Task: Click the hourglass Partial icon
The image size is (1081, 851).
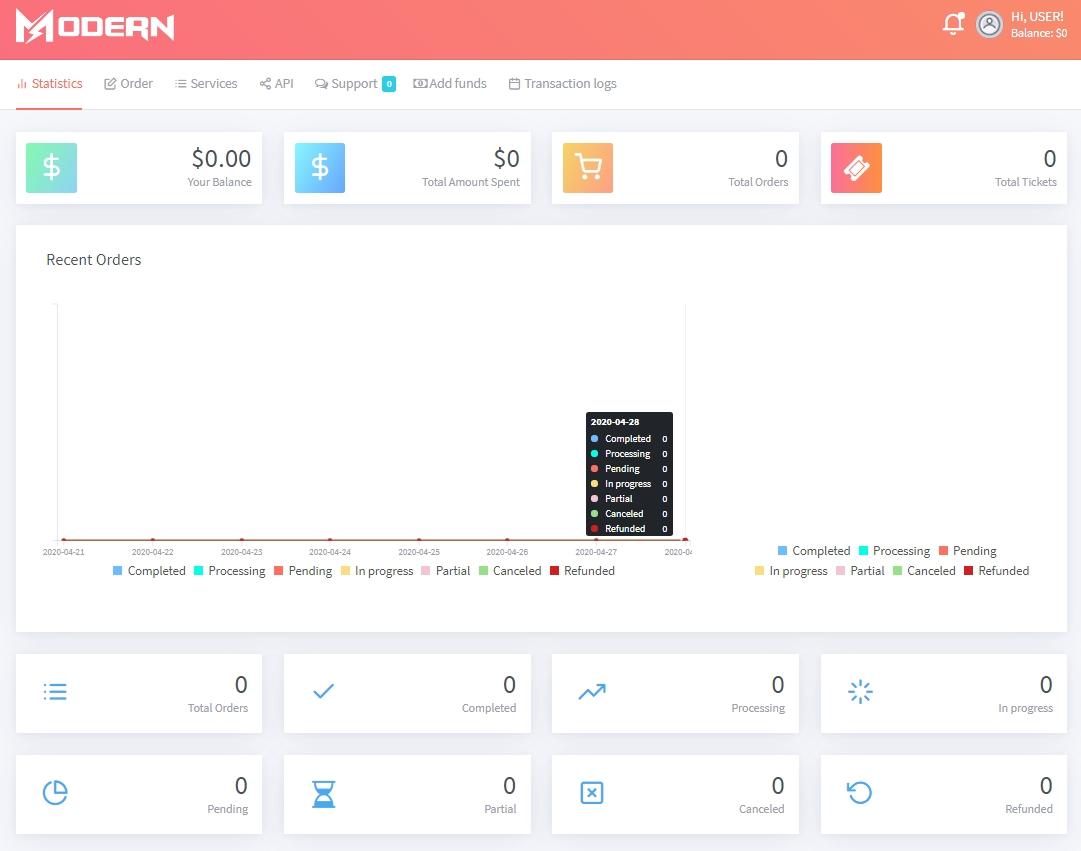Action: 323,794
